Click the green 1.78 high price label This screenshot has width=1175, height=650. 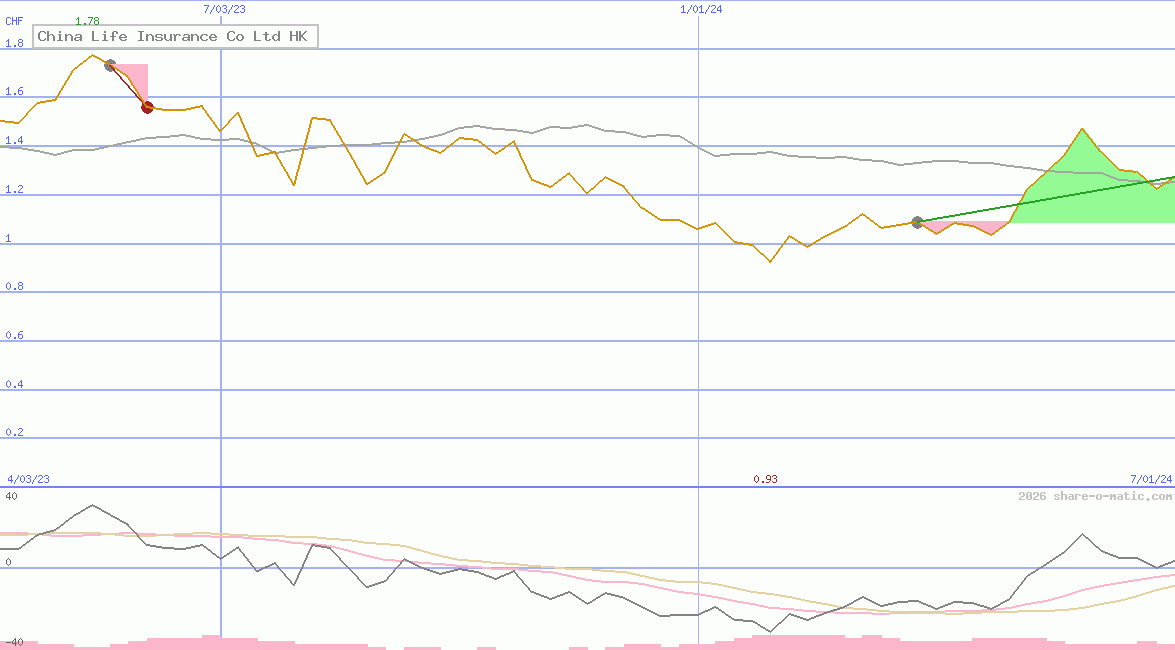tap(87, 21)
